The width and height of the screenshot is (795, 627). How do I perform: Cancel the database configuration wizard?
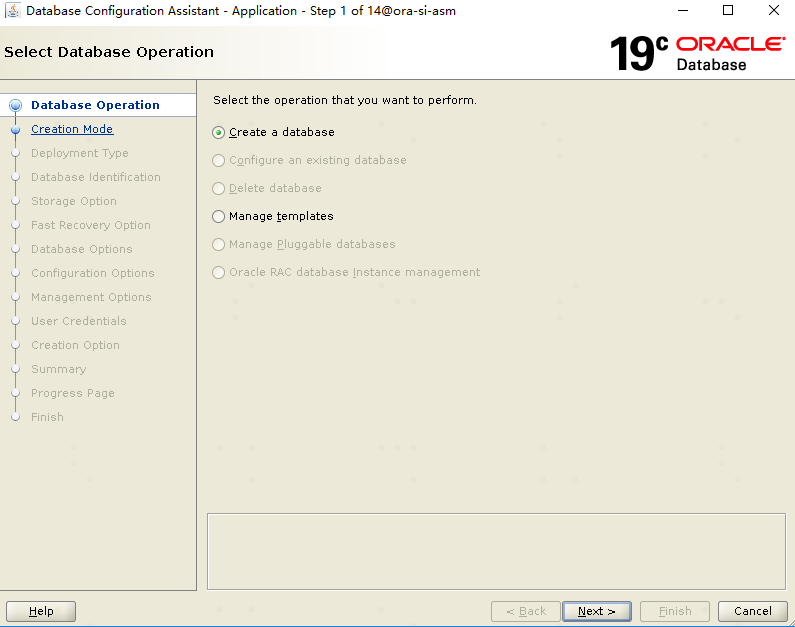click(753, 611)
